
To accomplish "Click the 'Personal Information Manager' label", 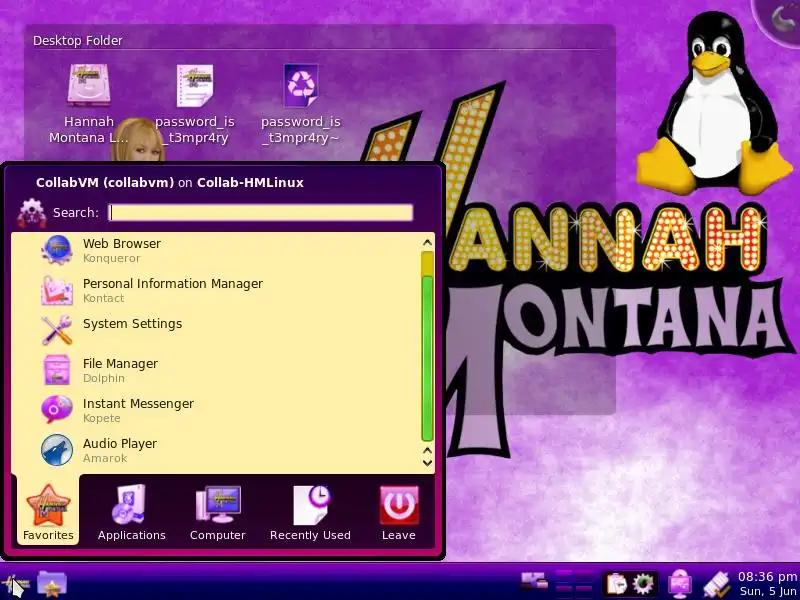I will (173, 283).
